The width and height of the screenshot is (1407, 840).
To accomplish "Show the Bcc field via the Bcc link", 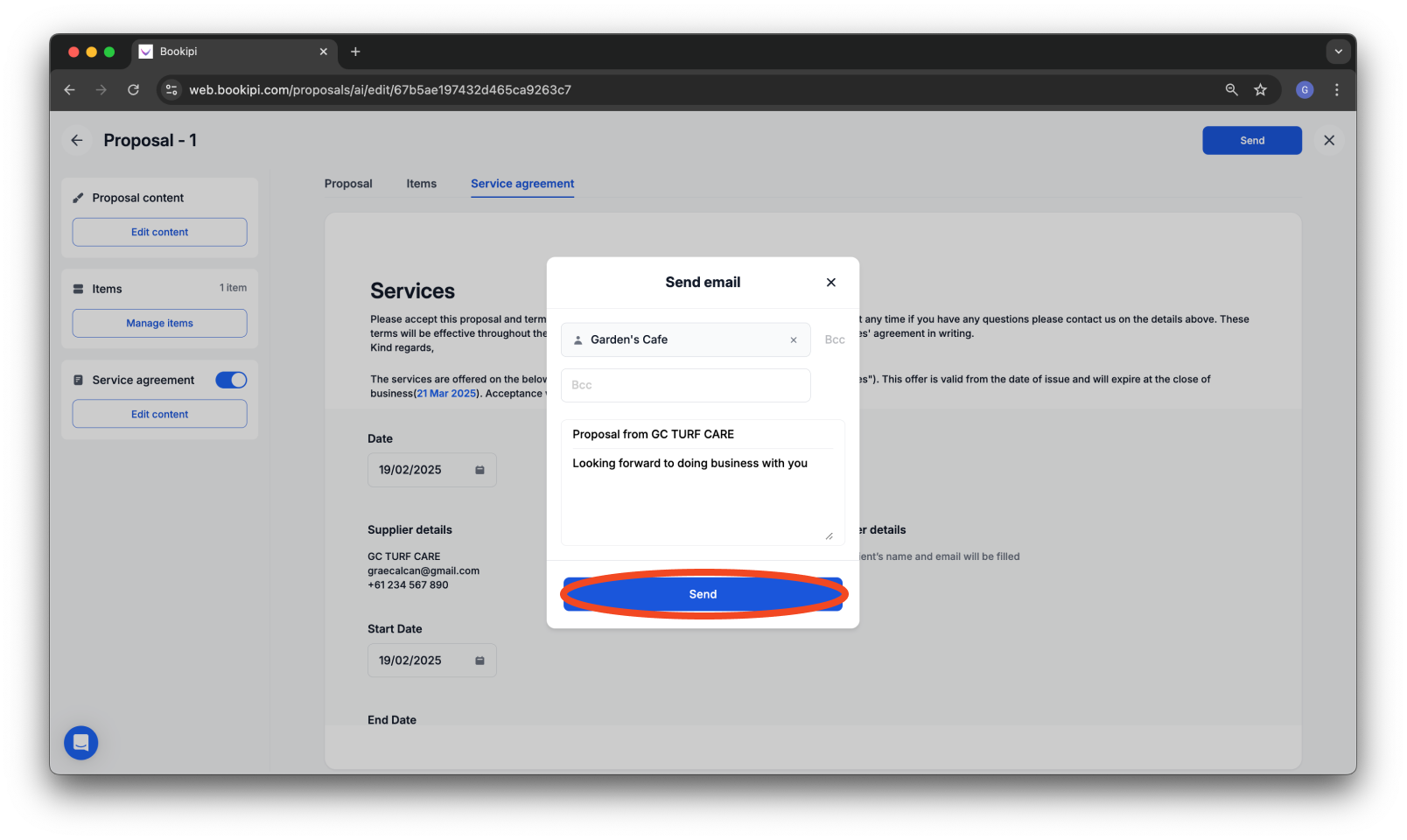I will click(834, 339).
